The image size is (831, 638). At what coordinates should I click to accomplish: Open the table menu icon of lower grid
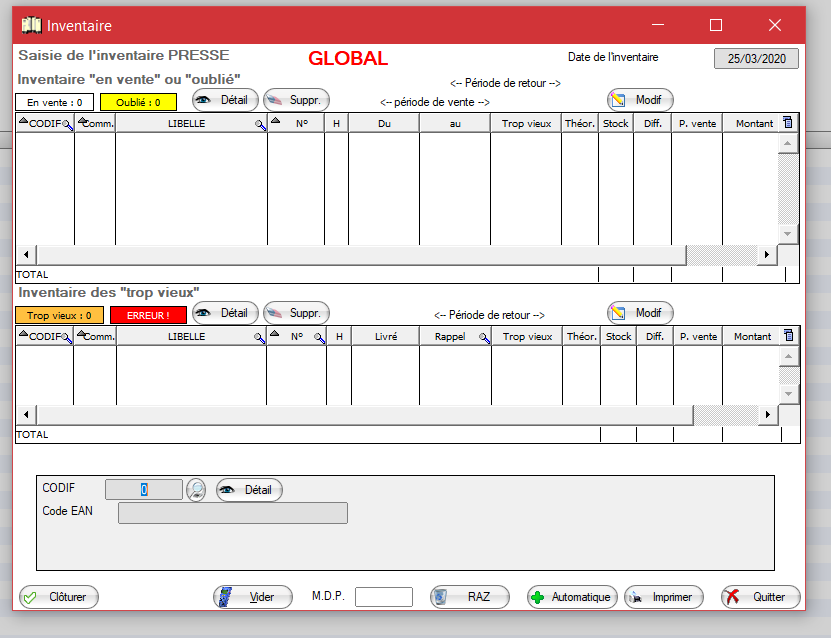[x=788, y=336]
